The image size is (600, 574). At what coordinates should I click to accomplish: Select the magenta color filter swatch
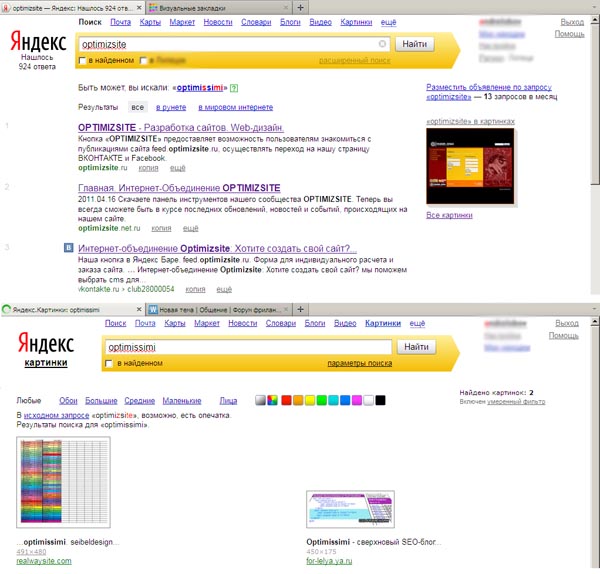click(x=357, y=400)
